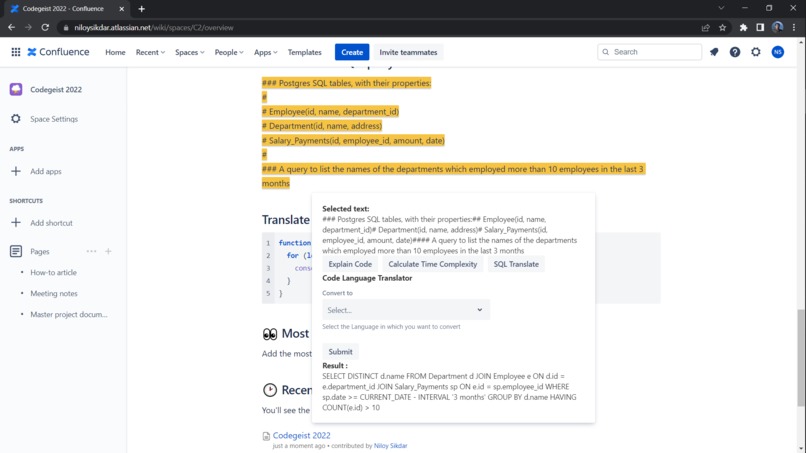Click the Confluence Search field

pyautogui.click(x=649, y=52)
